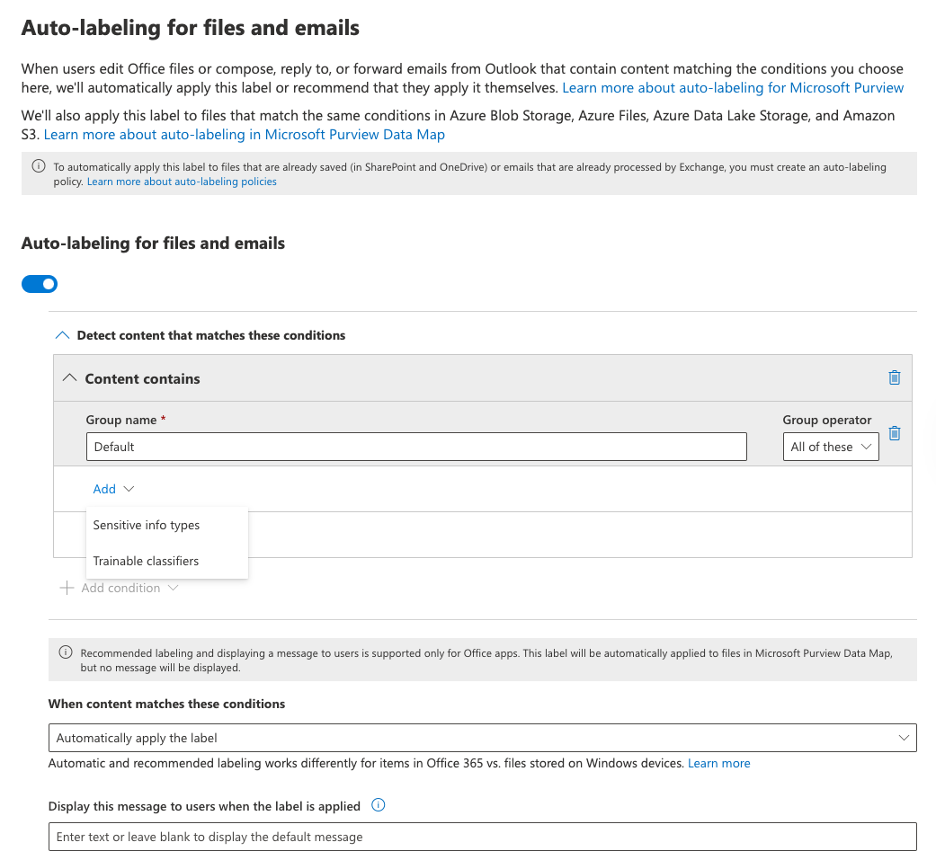This screenshot has height=860, width=936.
Task: Open the Group operator dropdown
Action: [x=830, y=447]
